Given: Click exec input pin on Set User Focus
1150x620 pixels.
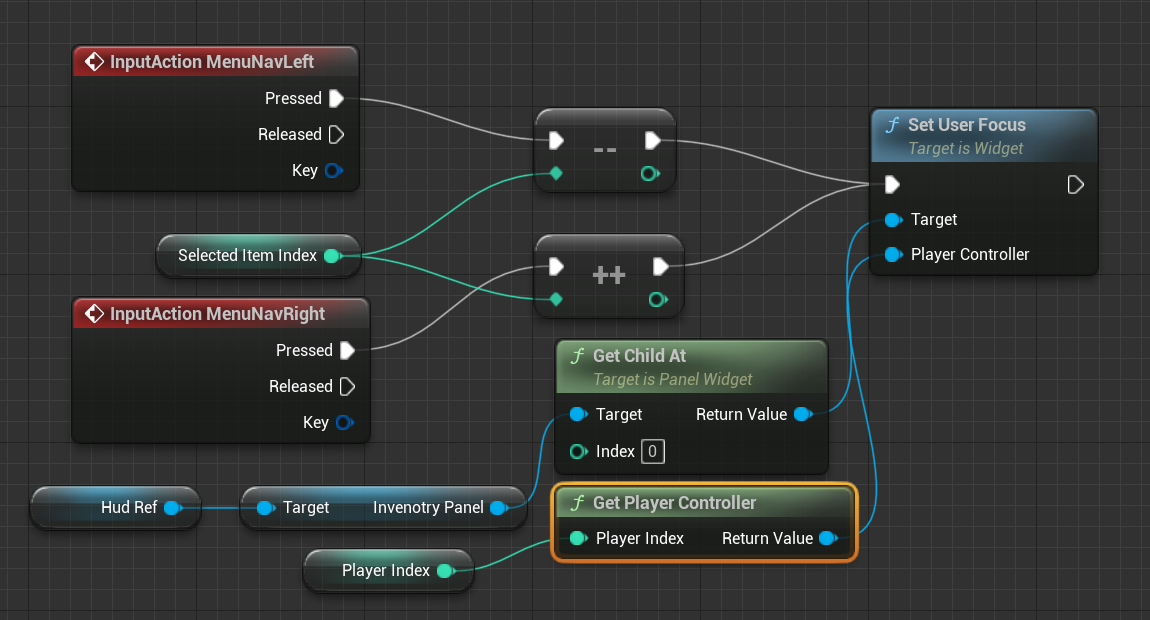Looking at the screenshot, I should pyautogui.click(x=892, y=184).
